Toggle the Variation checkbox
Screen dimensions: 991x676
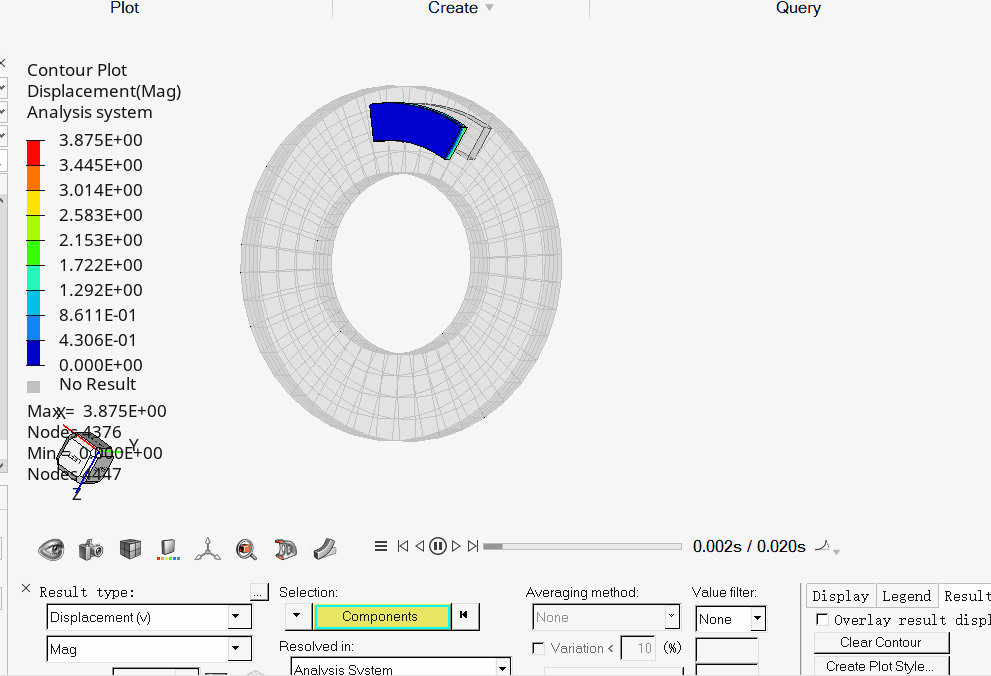coord(539,649)
